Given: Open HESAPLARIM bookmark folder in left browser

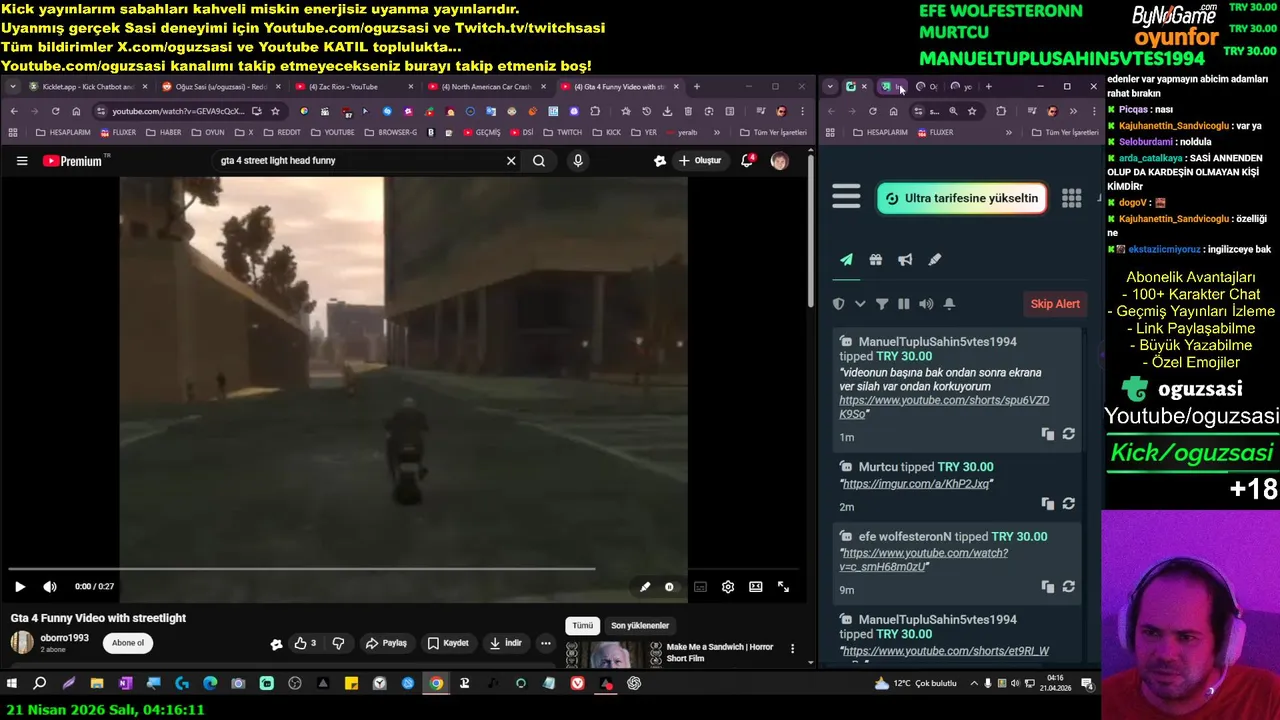Looking at the screenshot, I should coord(62,132).
